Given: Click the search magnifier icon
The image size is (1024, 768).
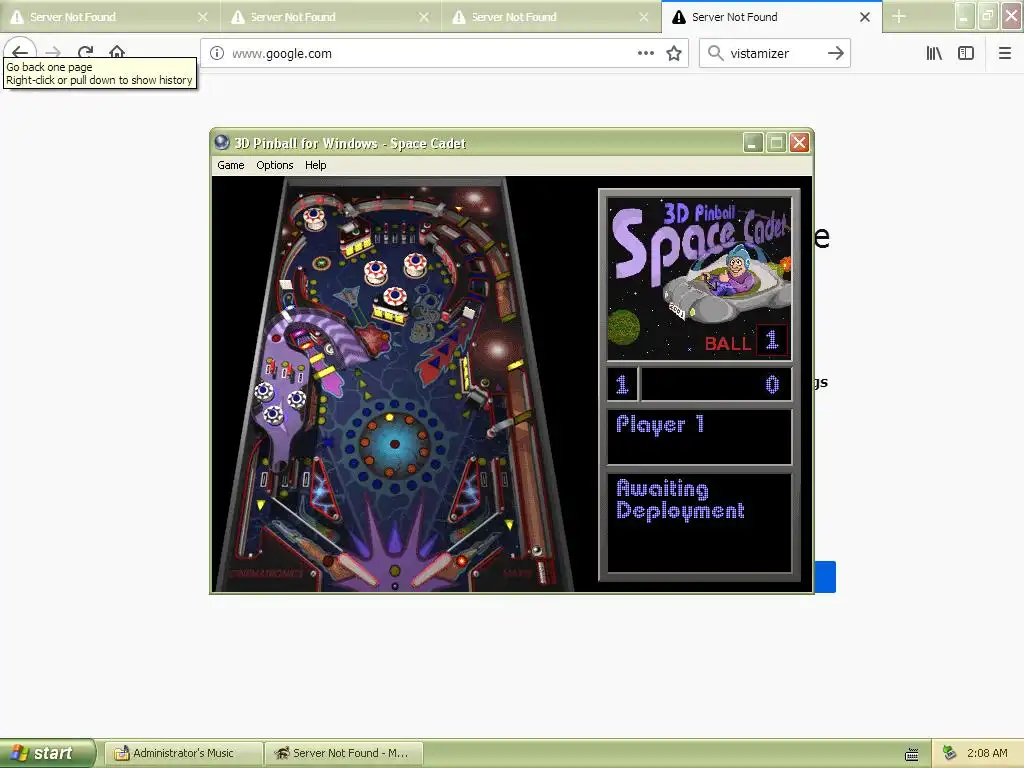Looking at the screenshot, I should [x=716, y=54].
